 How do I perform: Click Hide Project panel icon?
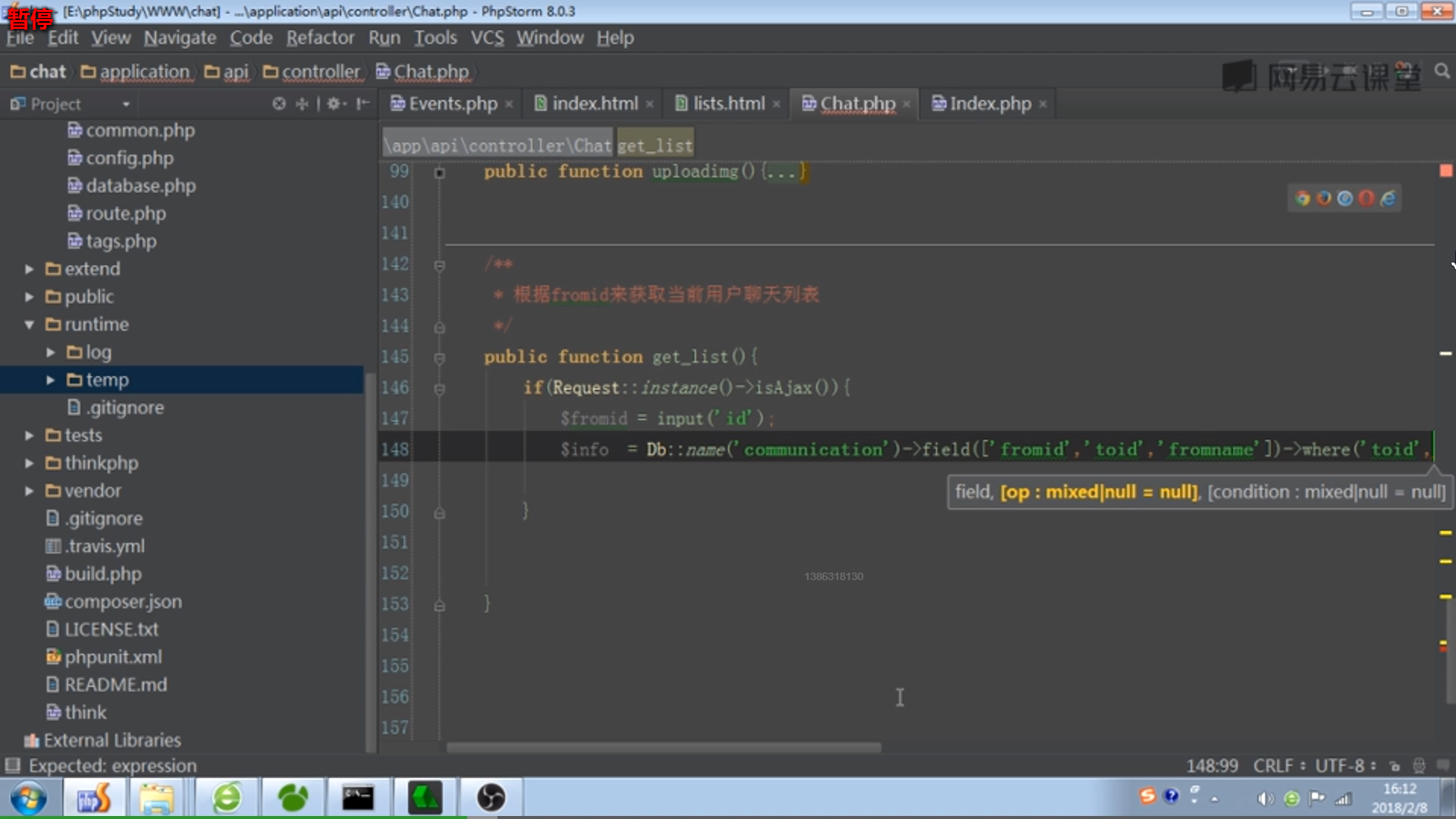[363, 104]
